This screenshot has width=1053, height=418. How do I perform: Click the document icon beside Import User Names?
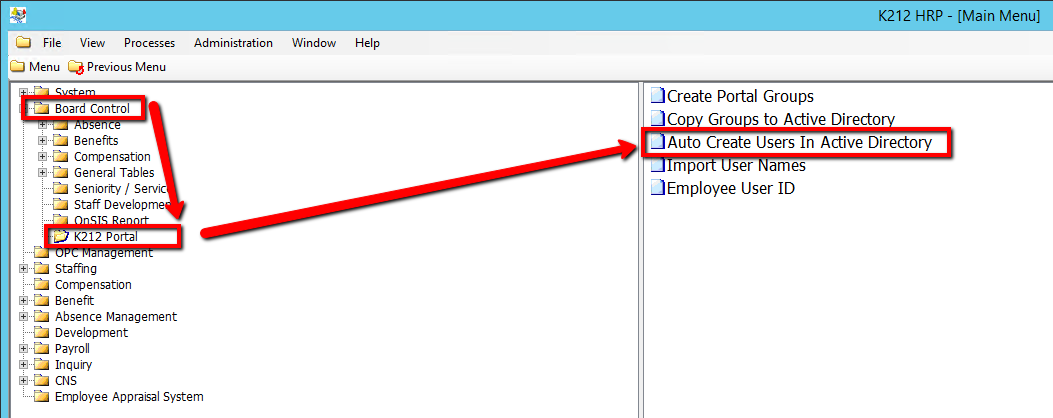[657, 165]
